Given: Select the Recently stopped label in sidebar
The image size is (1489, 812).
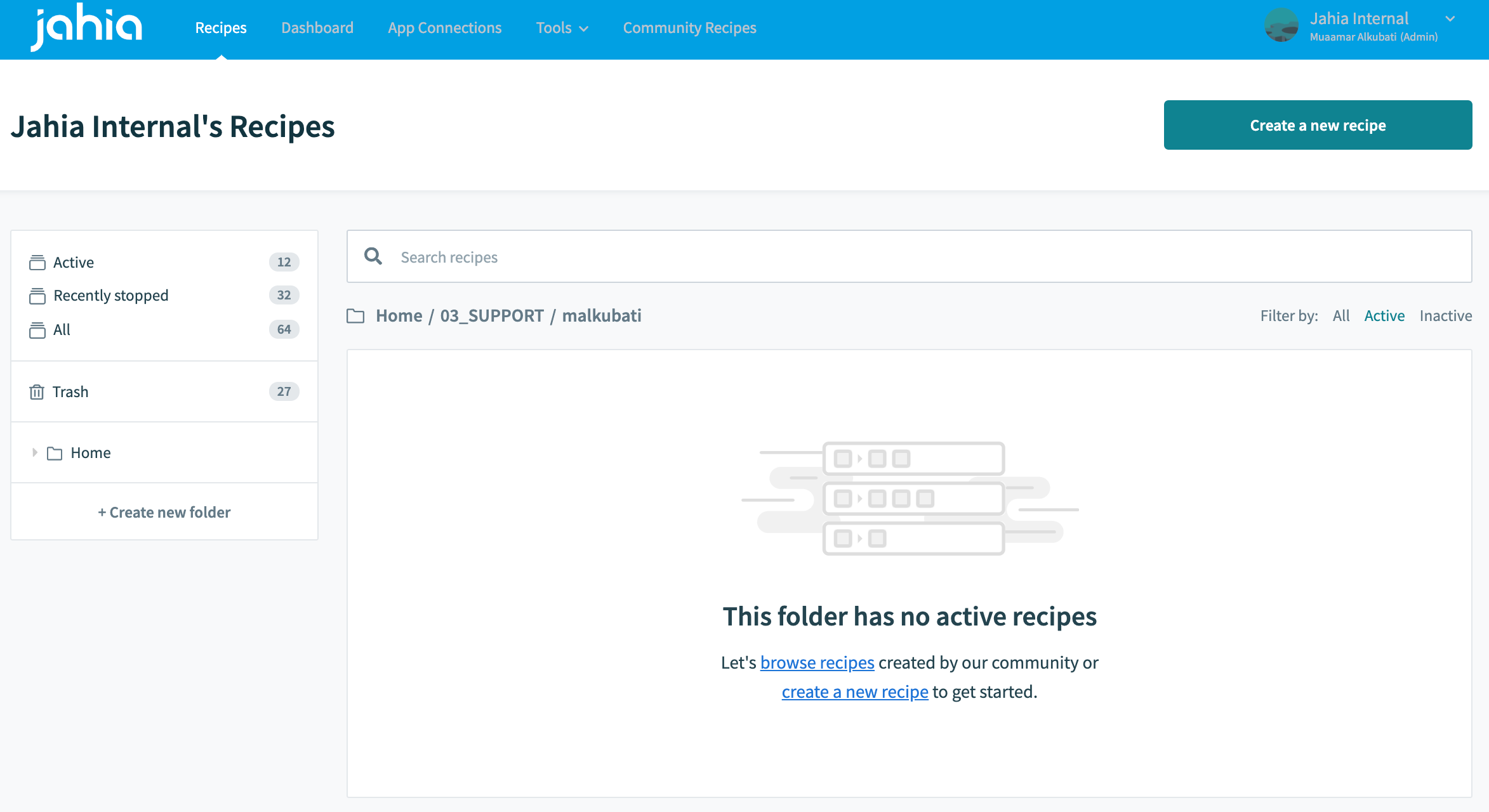Looking at the screenshot, I should tap(111, 296).
